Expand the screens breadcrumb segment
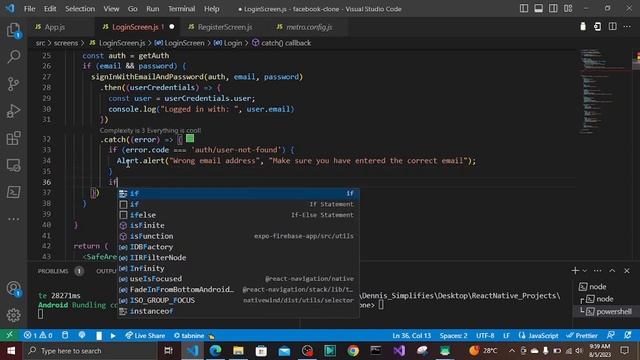This screenshot has width=640, height=360. 65,43
